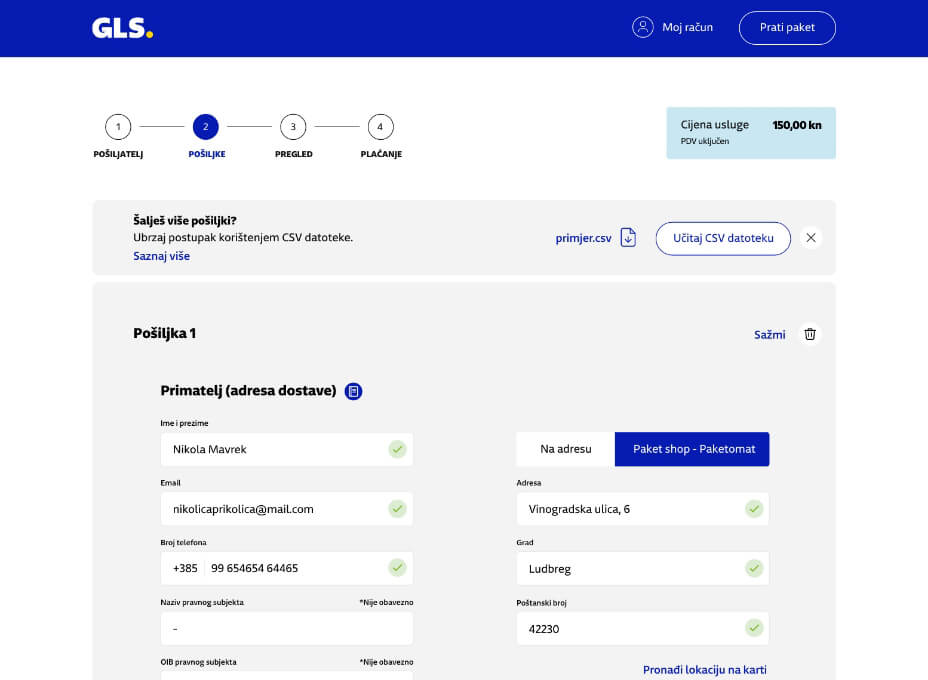
Task: Click the Prati paket button
Action: click(x=787, y=28)
